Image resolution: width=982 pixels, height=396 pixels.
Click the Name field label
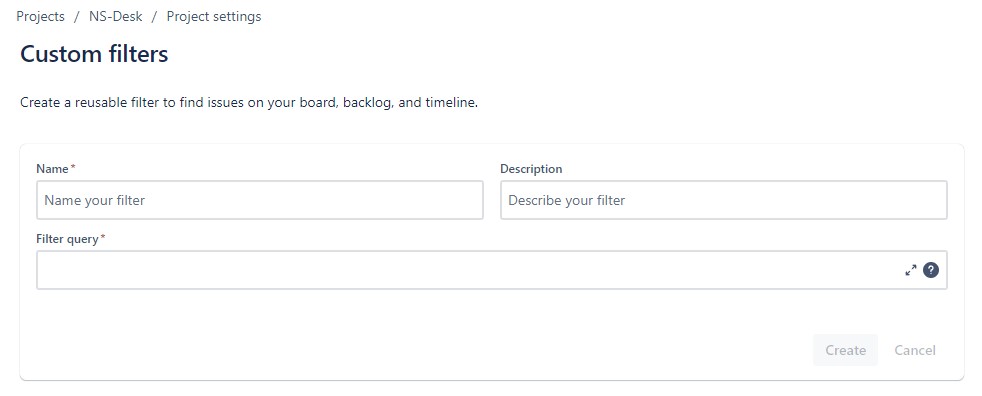[x=52, y=169]
